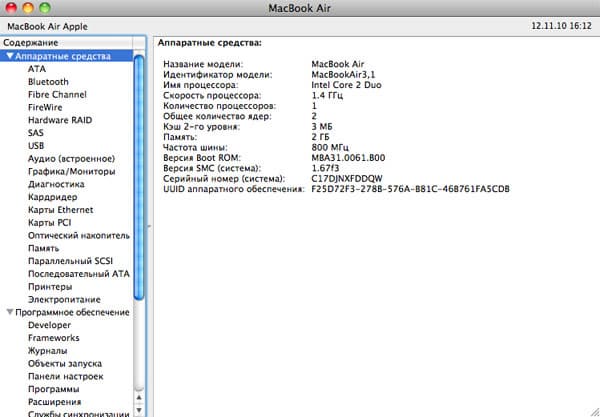Open Оптический накопитель section
The height and width of the screenshot is (417, 600).
click(79, 236)
